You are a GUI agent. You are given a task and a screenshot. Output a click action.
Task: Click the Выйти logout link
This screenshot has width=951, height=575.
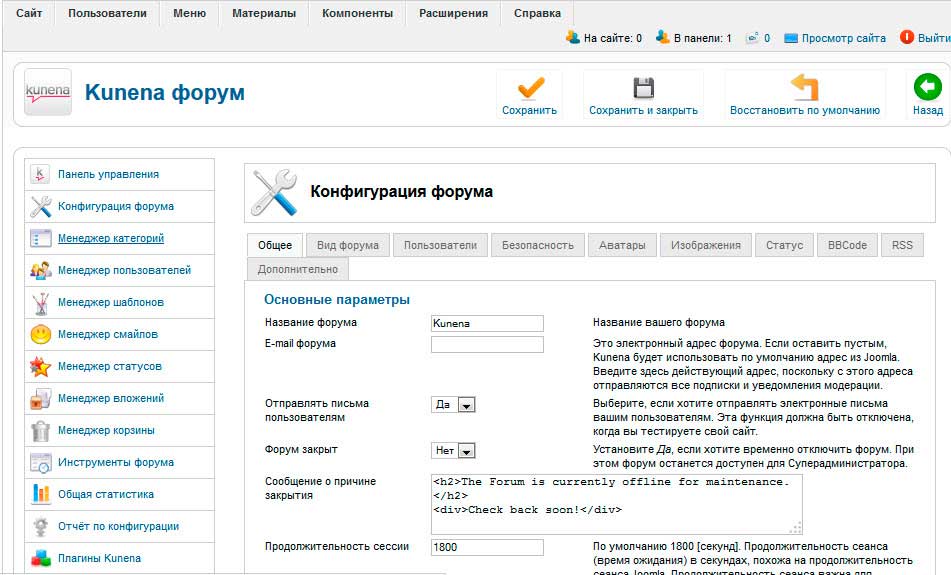coord(934,38)
